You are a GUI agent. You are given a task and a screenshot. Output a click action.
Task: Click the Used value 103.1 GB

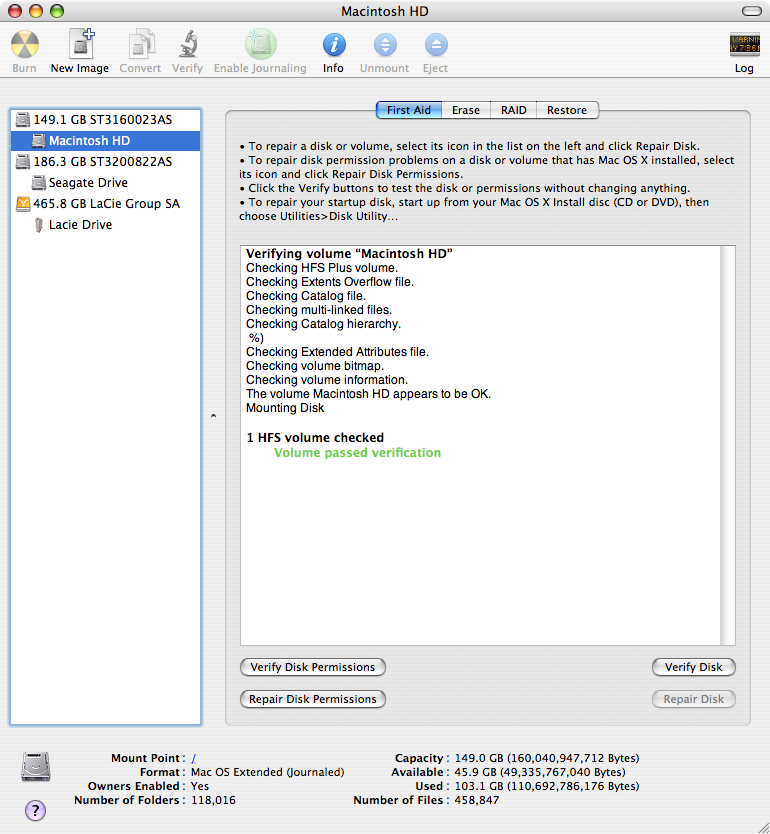[x=547, y=786]
